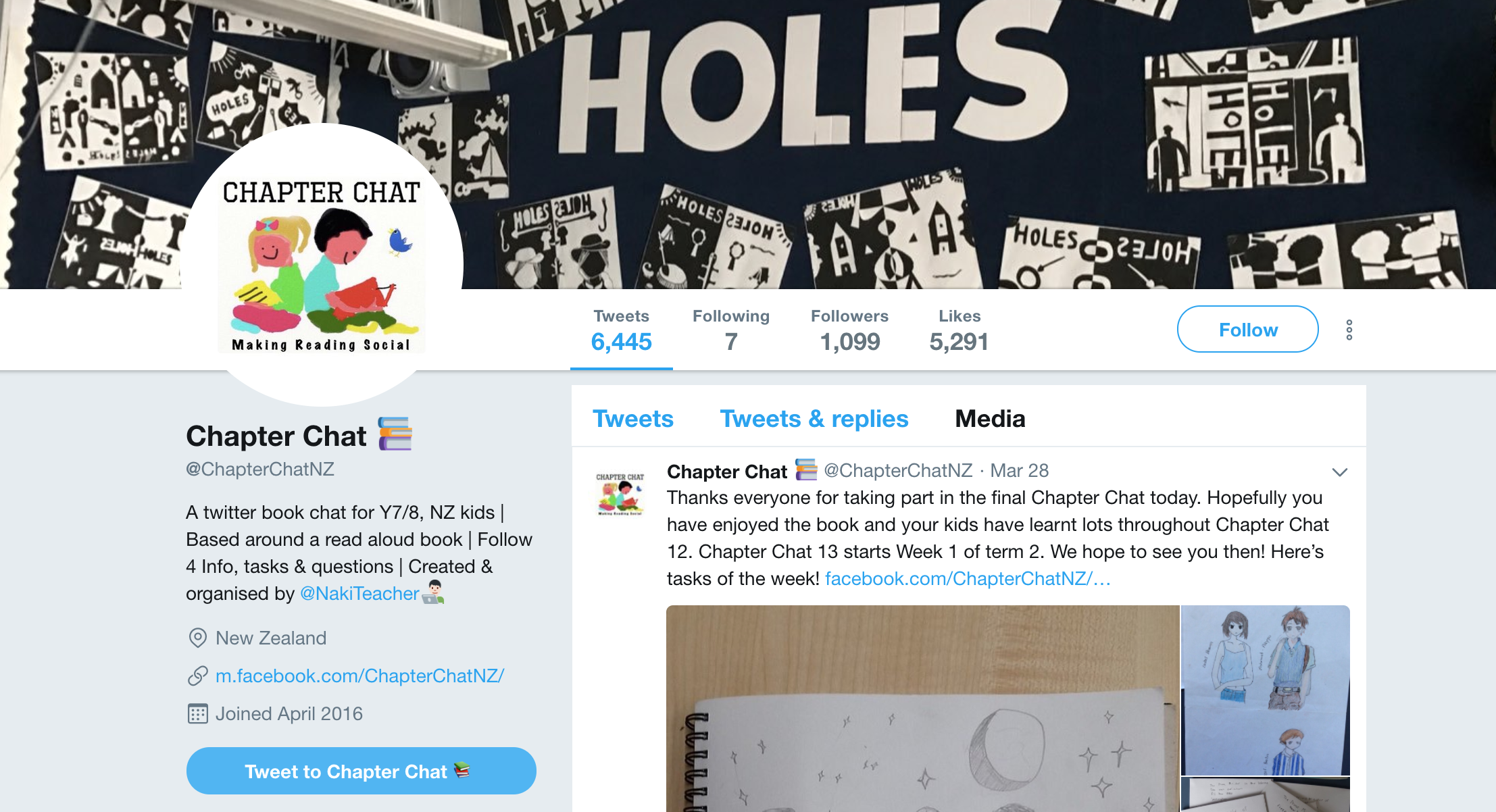The width and height of the screenshot is (1496, 812).
Task: Click the Chapter Chat profile avatar
Action: pyautogui.click(x=322, y=265)
